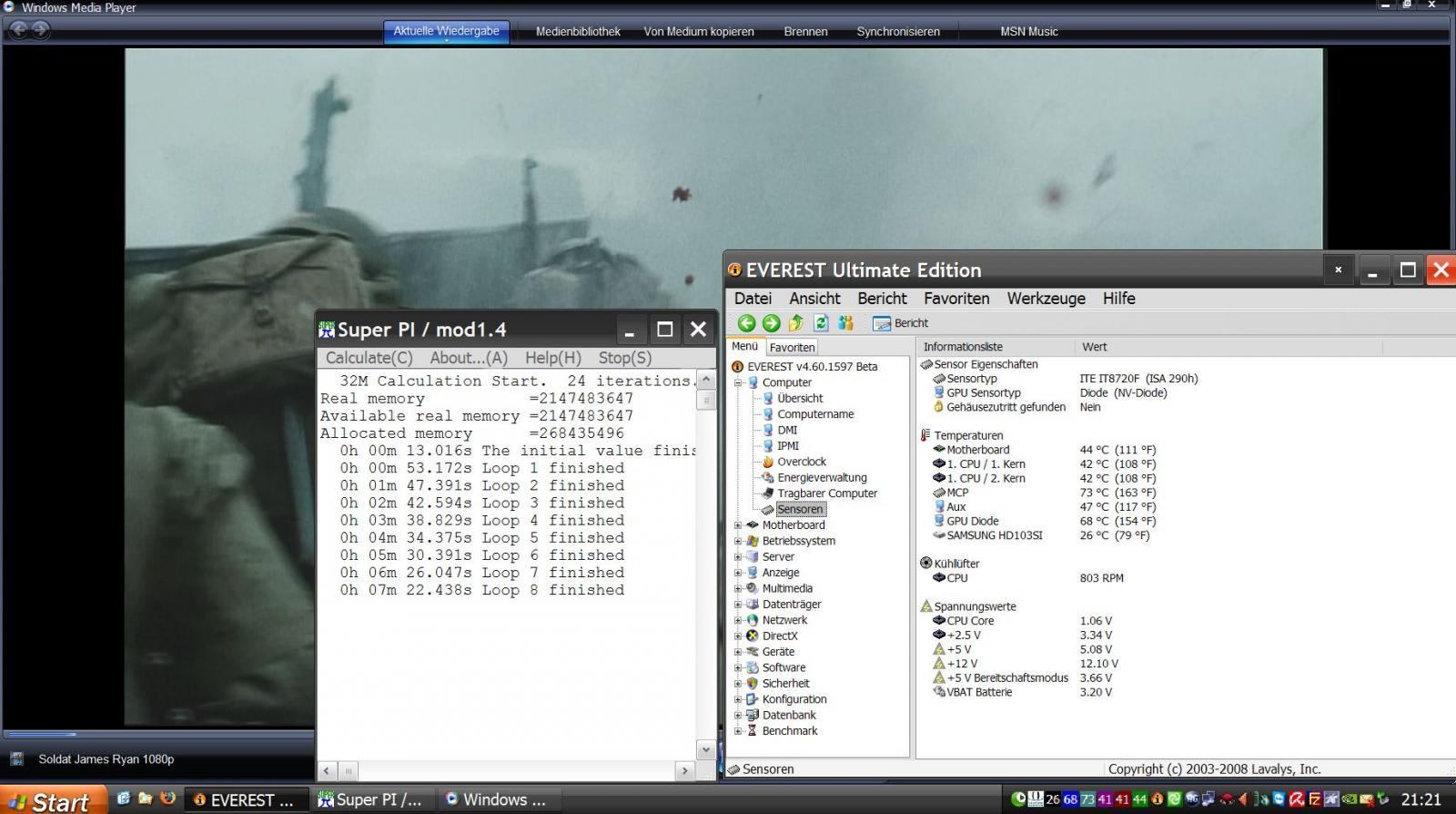Expand the DirectX tree node
Image resolution: width=1456 pixels, height=814 pixels.
coord(738,636)
